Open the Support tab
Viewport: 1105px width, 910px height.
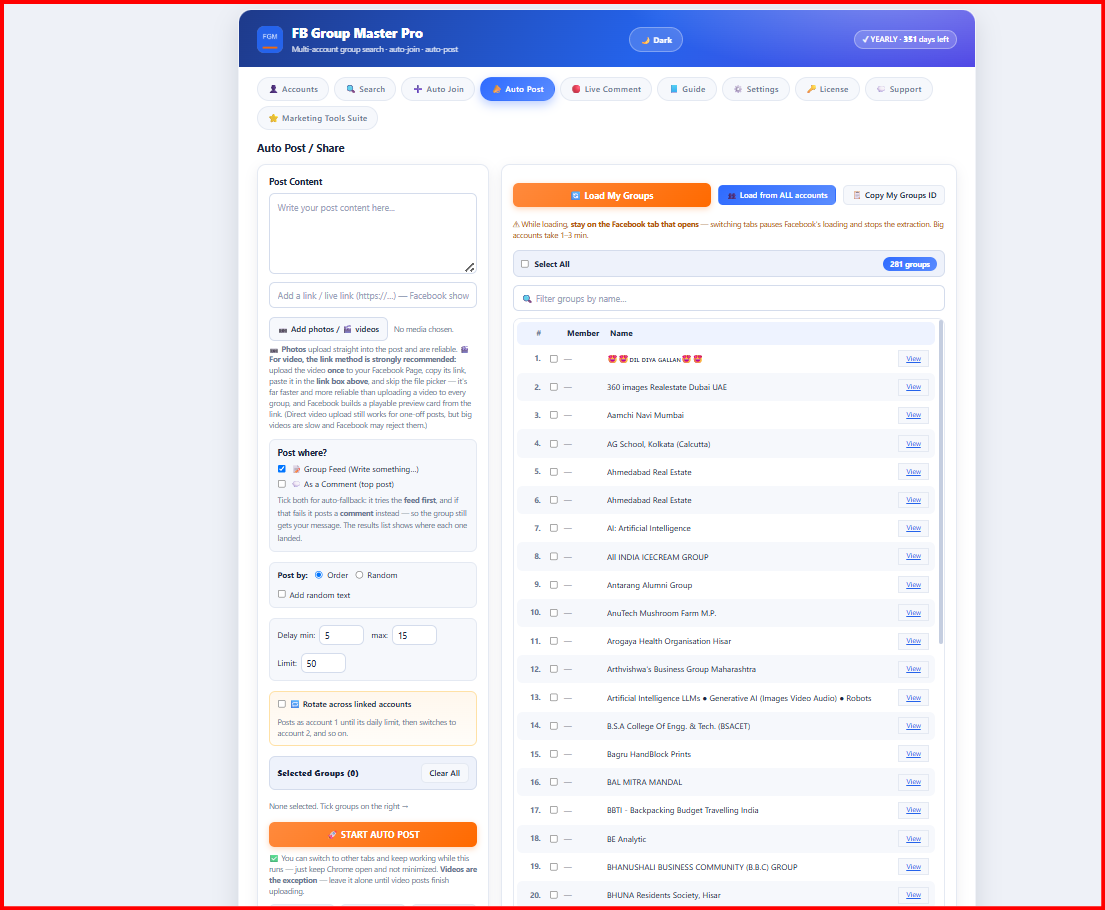point(899,90)
